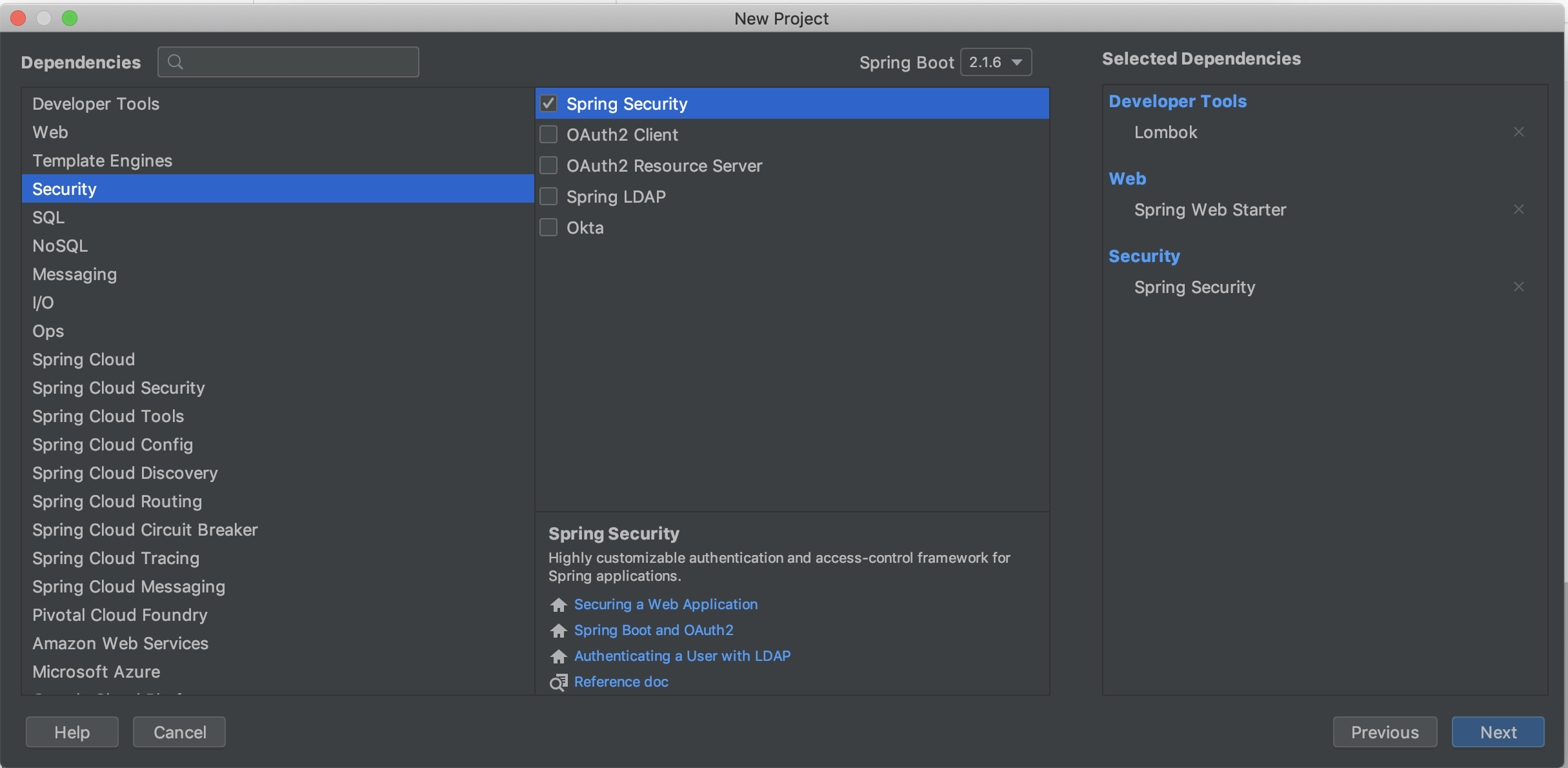1568x768 pixels.
Task: Remove Spring Security from selected dependencies
Action: pos(1518,287)
